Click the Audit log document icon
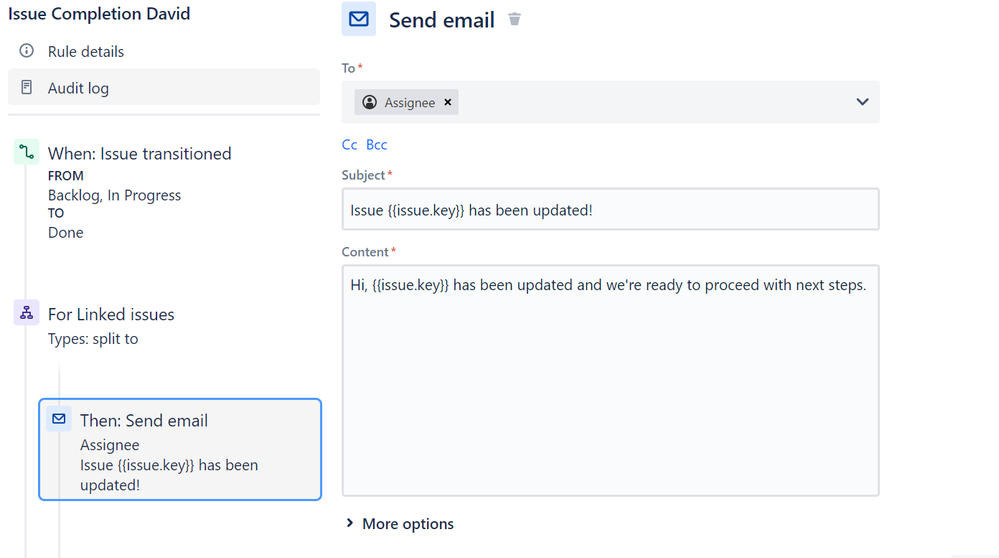 [x=26, y=87]
